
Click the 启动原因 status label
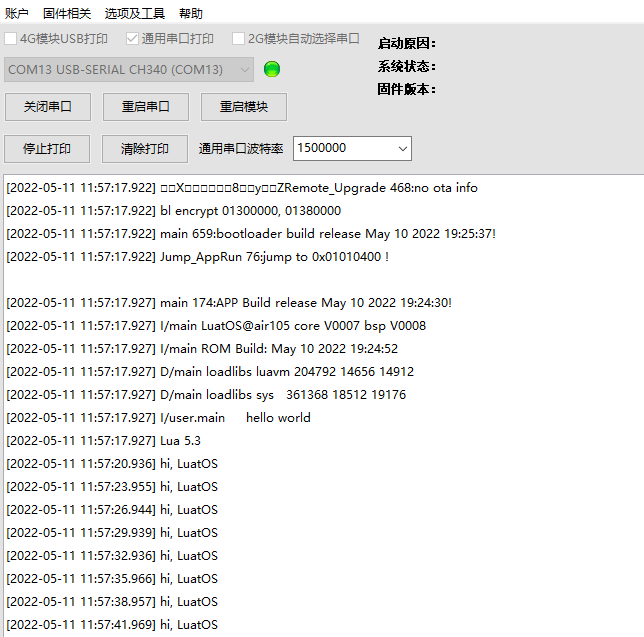(x=406, y=43)
